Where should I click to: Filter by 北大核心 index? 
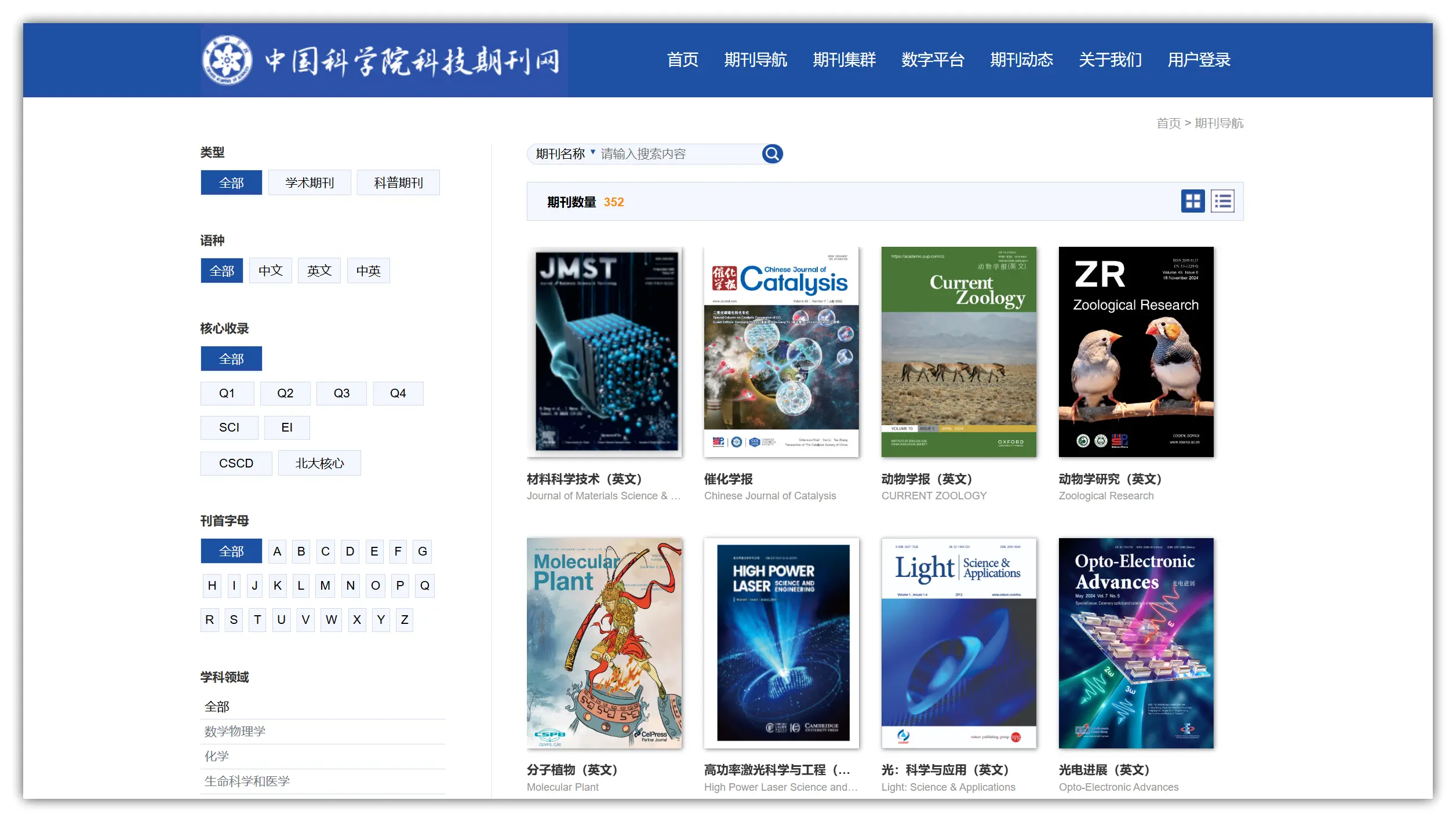pos(319,463)
